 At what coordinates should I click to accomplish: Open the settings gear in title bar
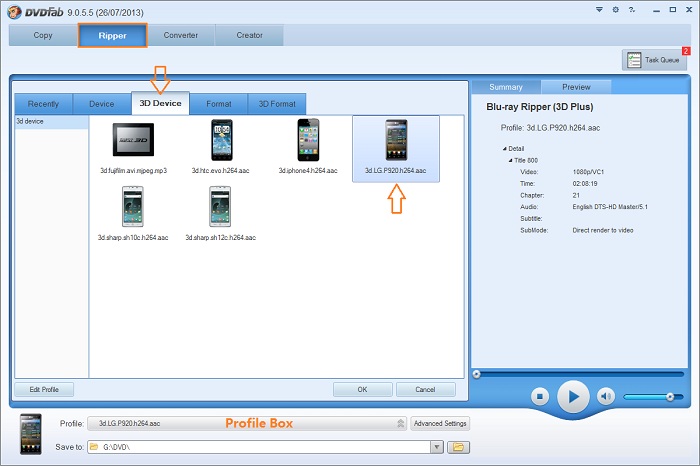click(x=616, y=9)
